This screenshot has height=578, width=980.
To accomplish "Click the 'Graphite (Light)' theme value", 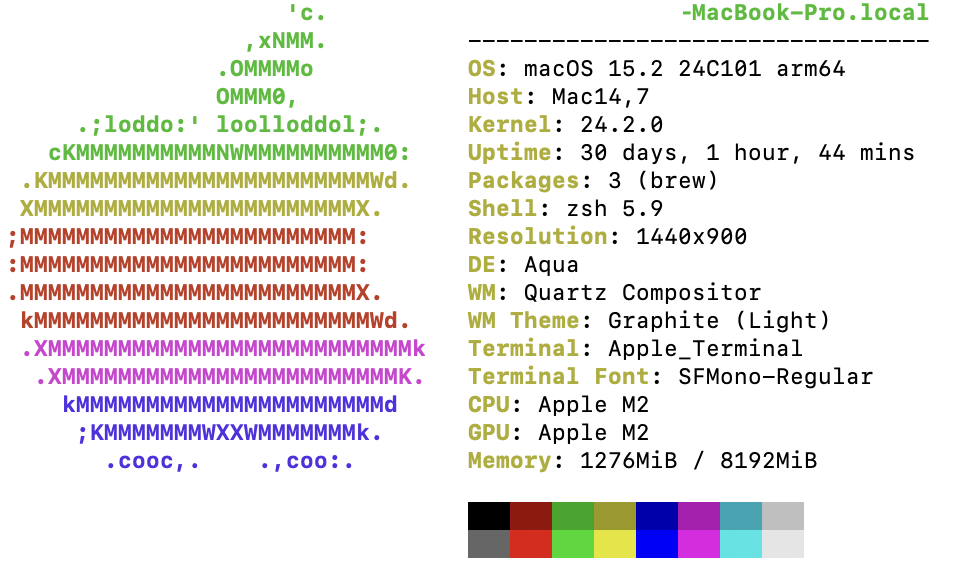I will click(x=719, y=321).
